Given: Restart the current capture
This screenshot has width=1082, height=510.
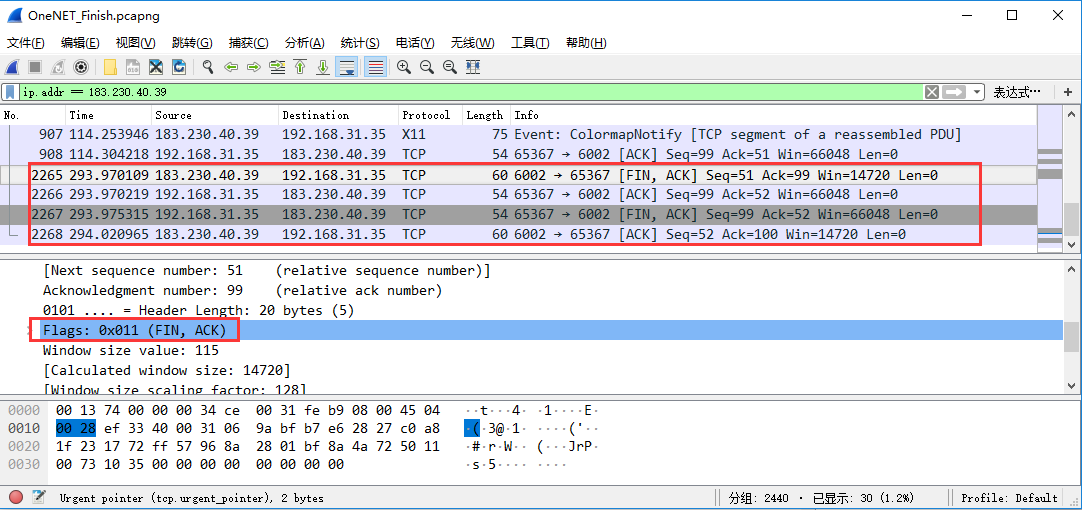Looking at the screenshot, I should (58, 67).
